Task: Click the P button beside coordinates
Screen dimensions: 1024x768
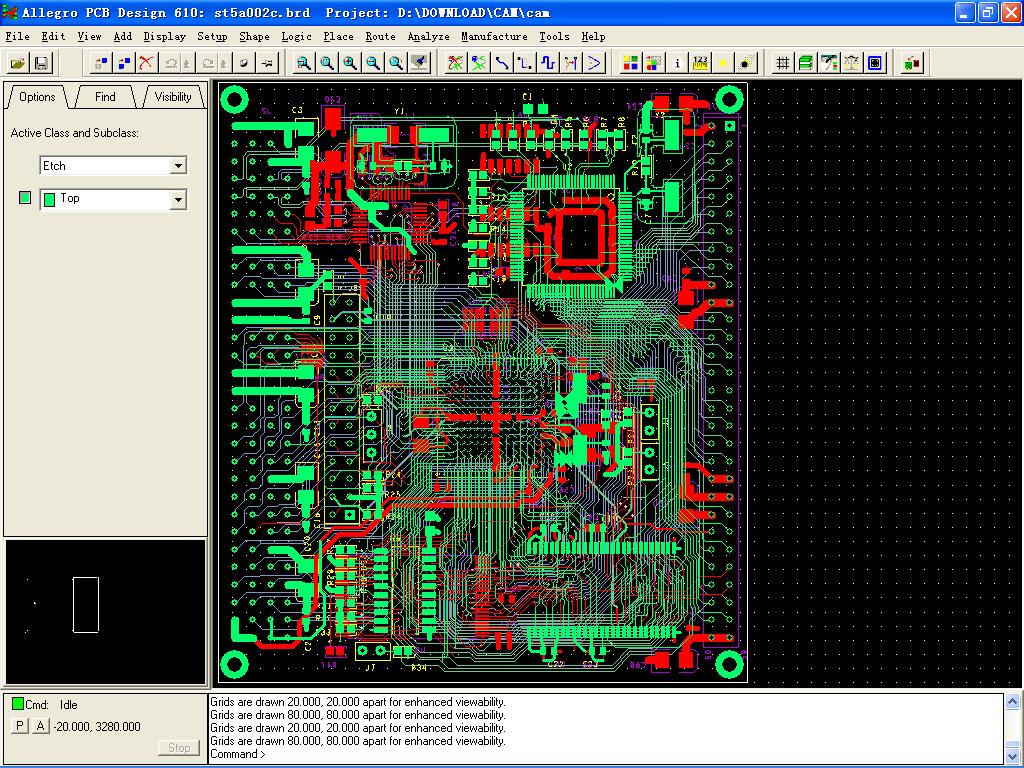Action: pyautogui.click(x=20, y=726)
